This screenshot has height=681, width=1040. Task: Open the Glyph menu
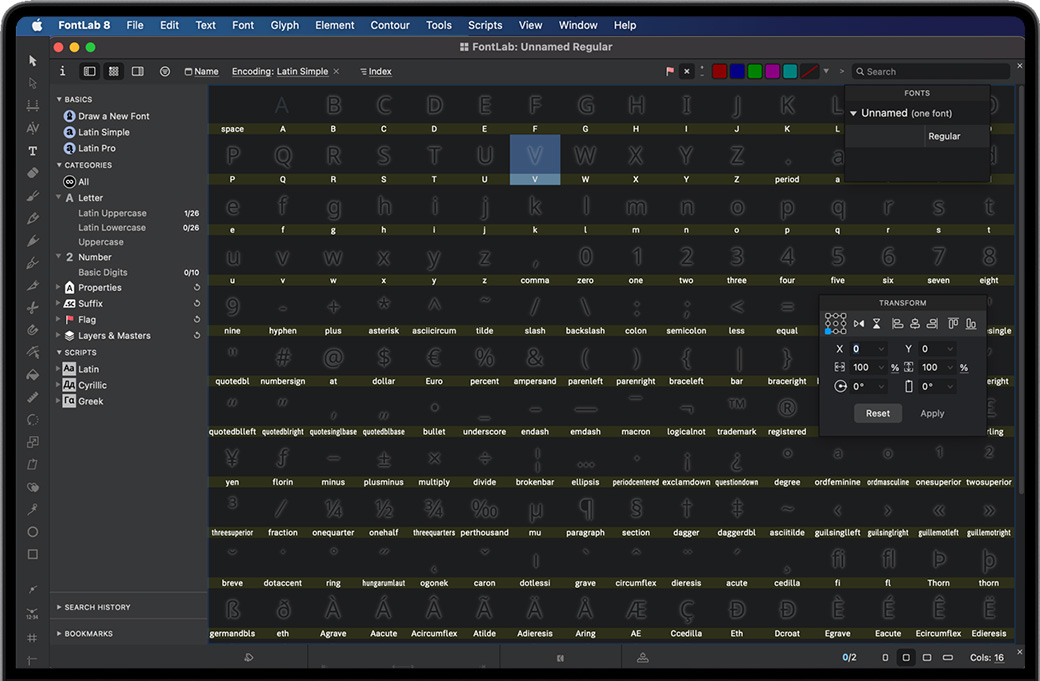pos(284,25)
